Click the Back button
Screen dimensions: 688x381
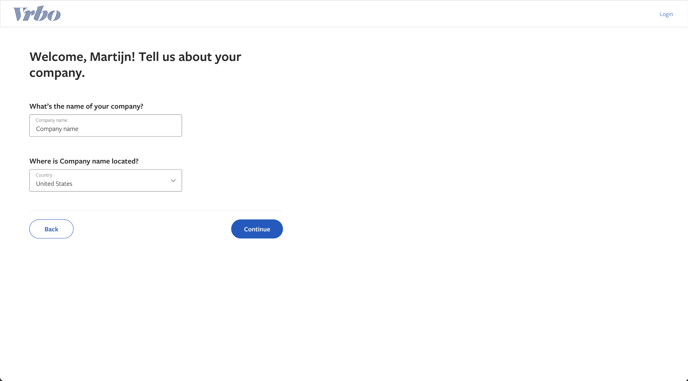tap(51, 229)
